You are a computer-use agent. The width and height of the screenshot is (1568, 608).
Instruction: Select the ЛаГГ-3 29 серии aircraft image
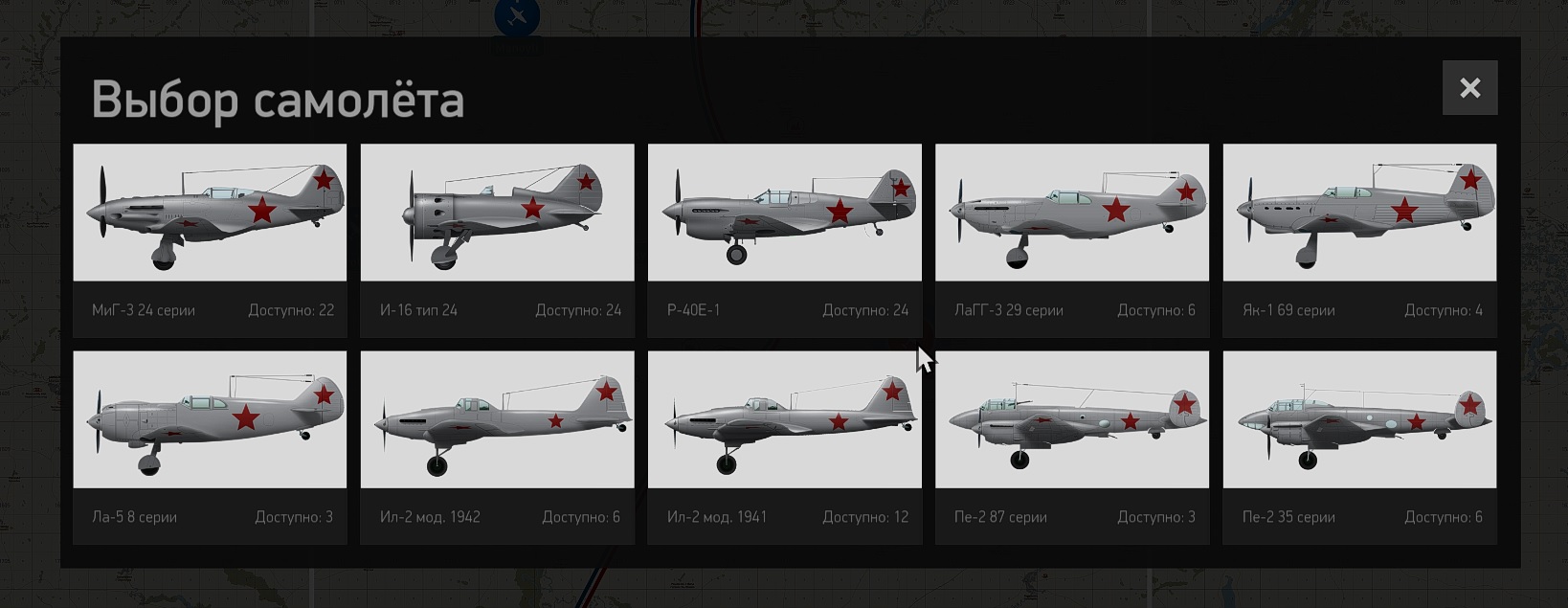[1072, 213]
